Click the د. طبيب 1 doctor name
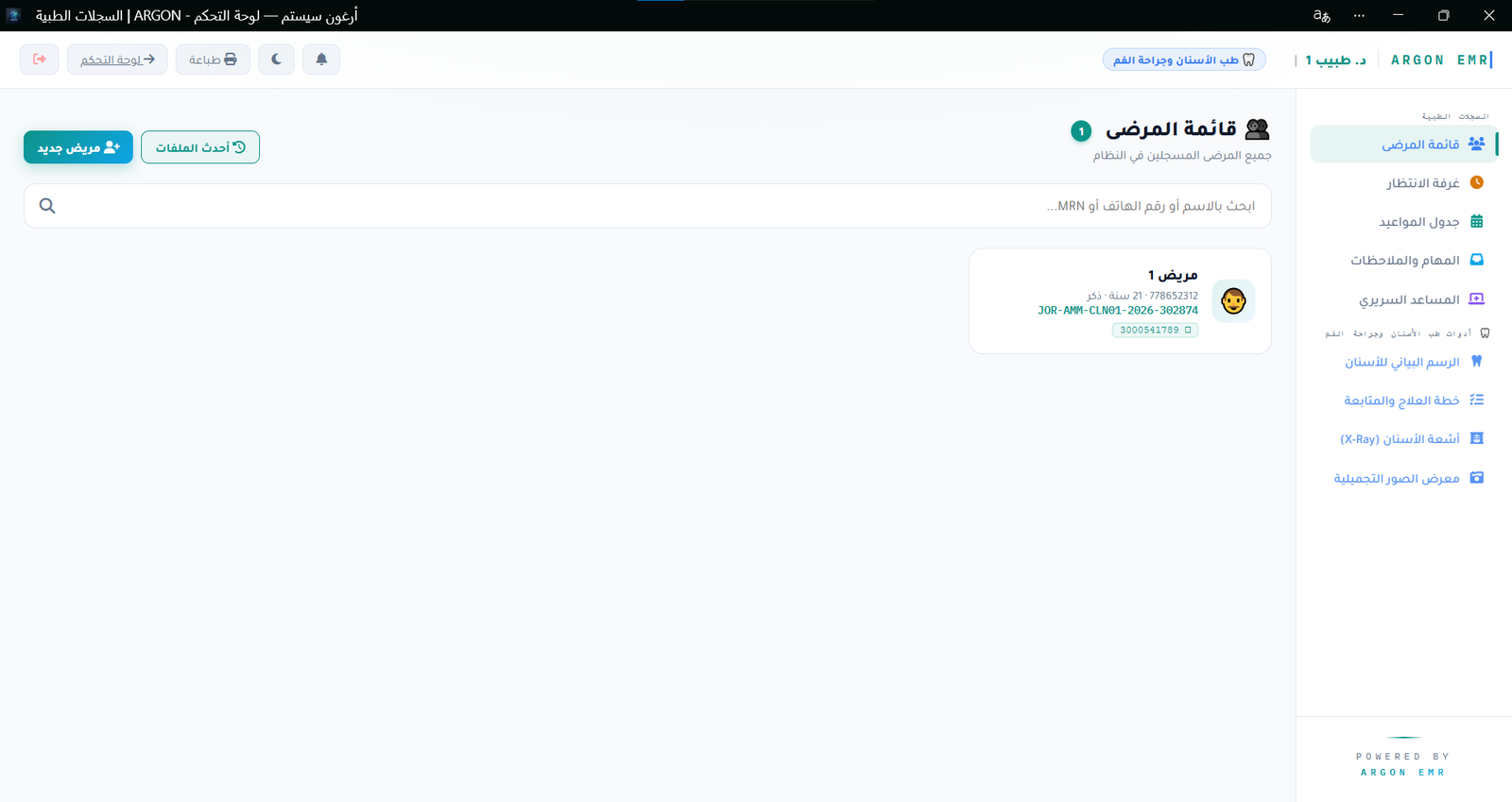 point(1335,60)
